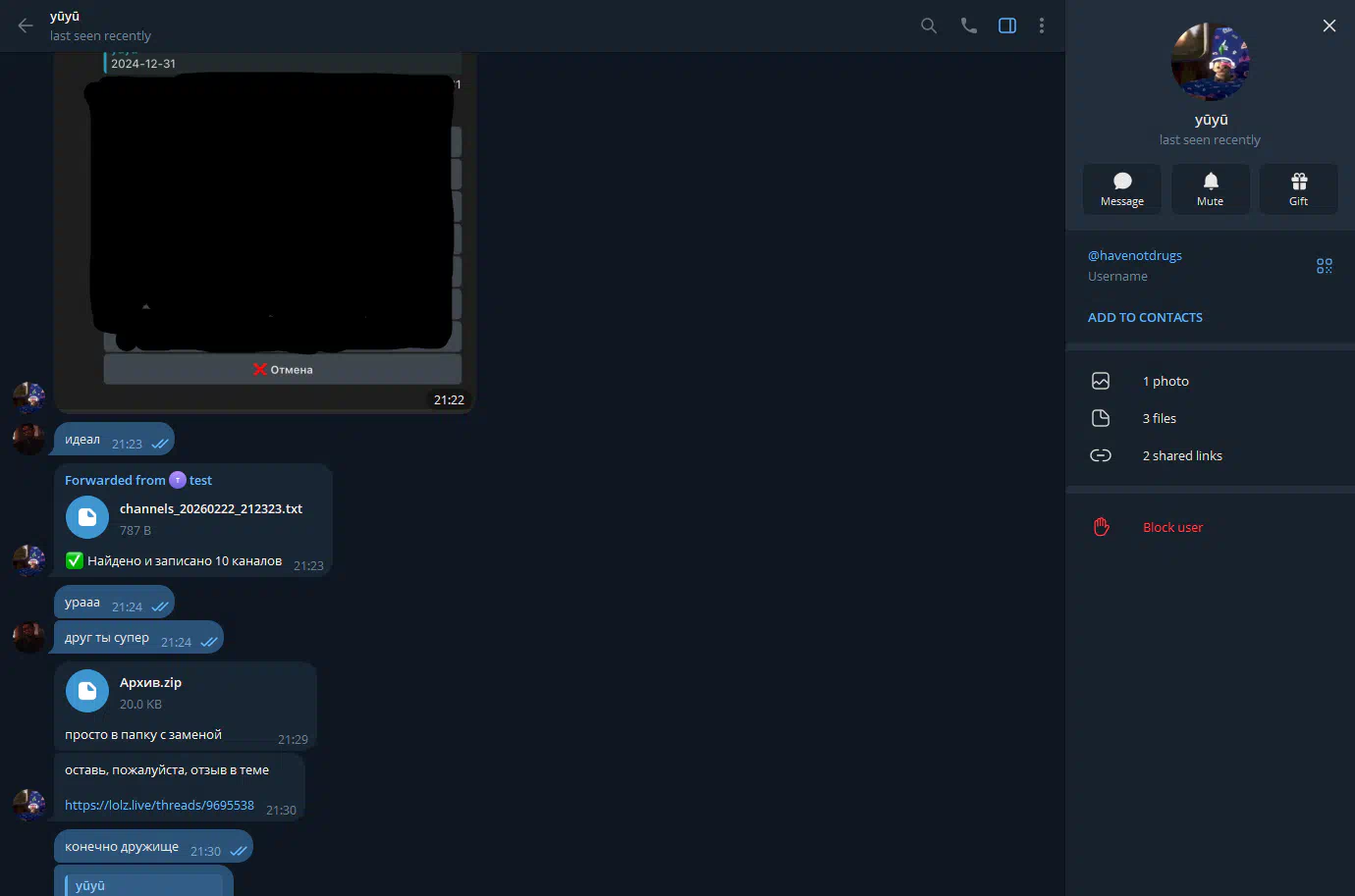
Task: Download the Архив.zip attachment
Action: coord(87,691)
